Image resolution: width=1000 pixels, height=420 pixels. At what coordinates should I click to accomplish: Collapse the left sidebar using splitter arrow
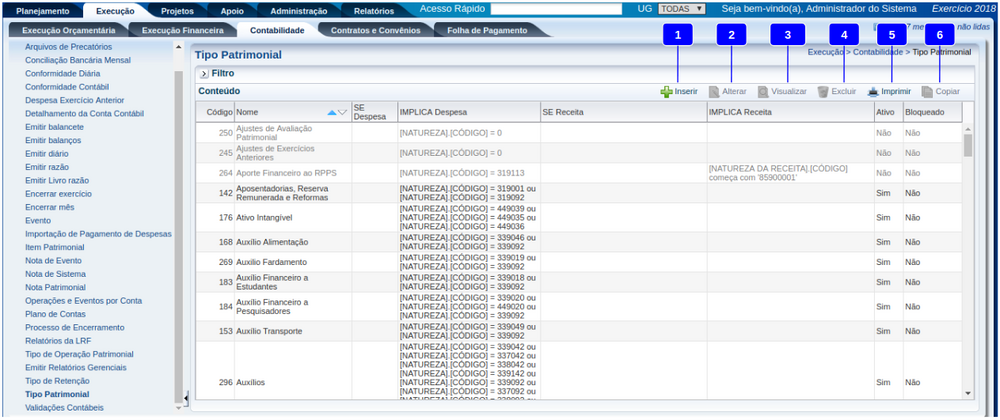tap(187, 398)
